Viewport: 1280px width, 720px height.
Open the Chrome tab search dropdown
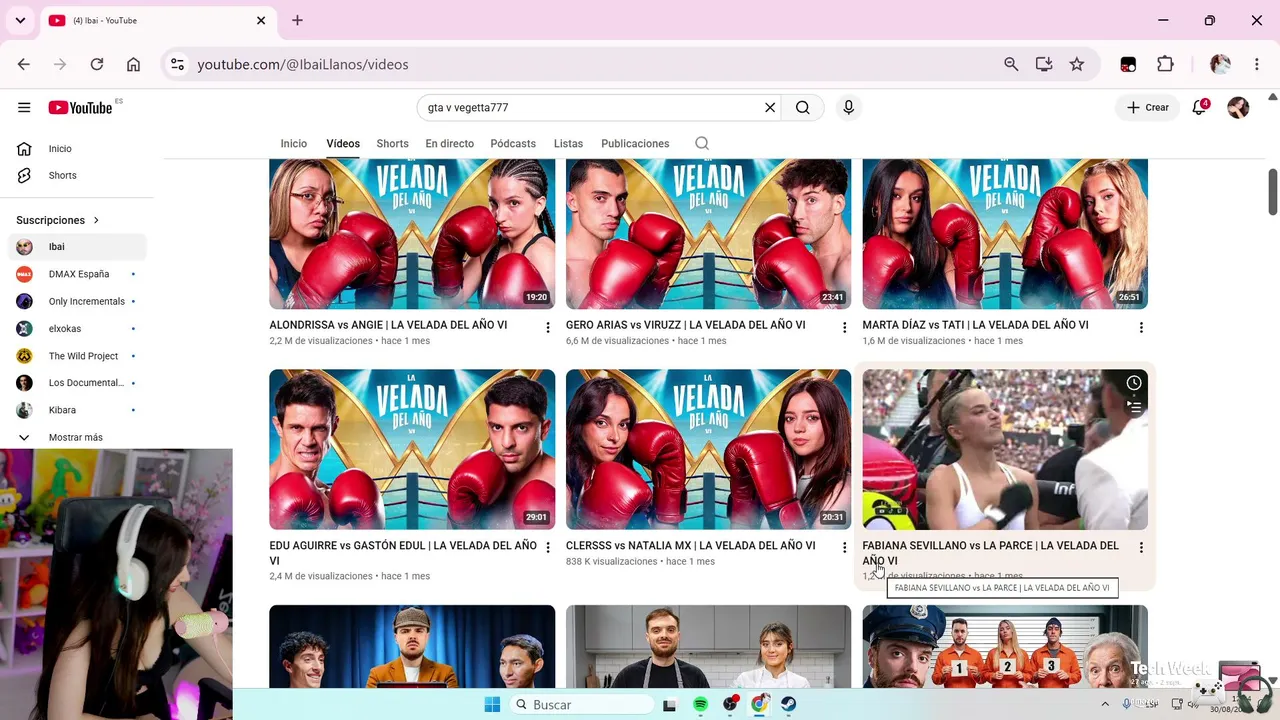[20, 20]
